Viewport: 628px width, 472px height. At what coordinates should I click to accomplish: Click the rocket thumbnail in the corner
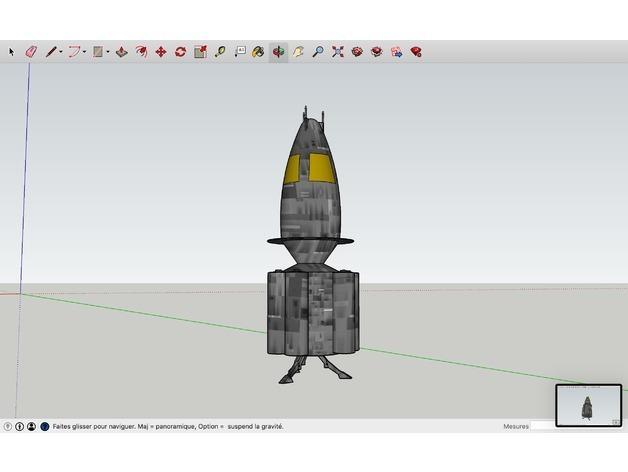pos(588,406)
